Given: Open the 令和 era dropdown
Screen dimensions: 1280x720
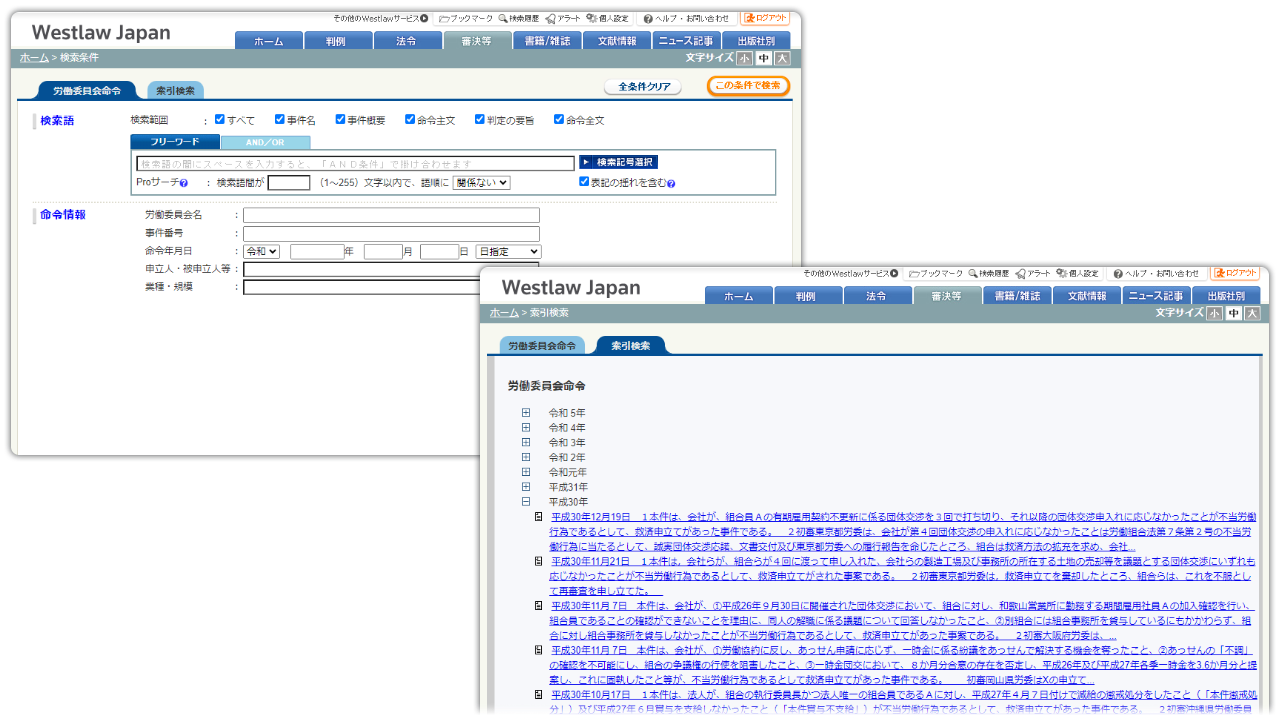Looking at the screenshot, I should 261,252.
